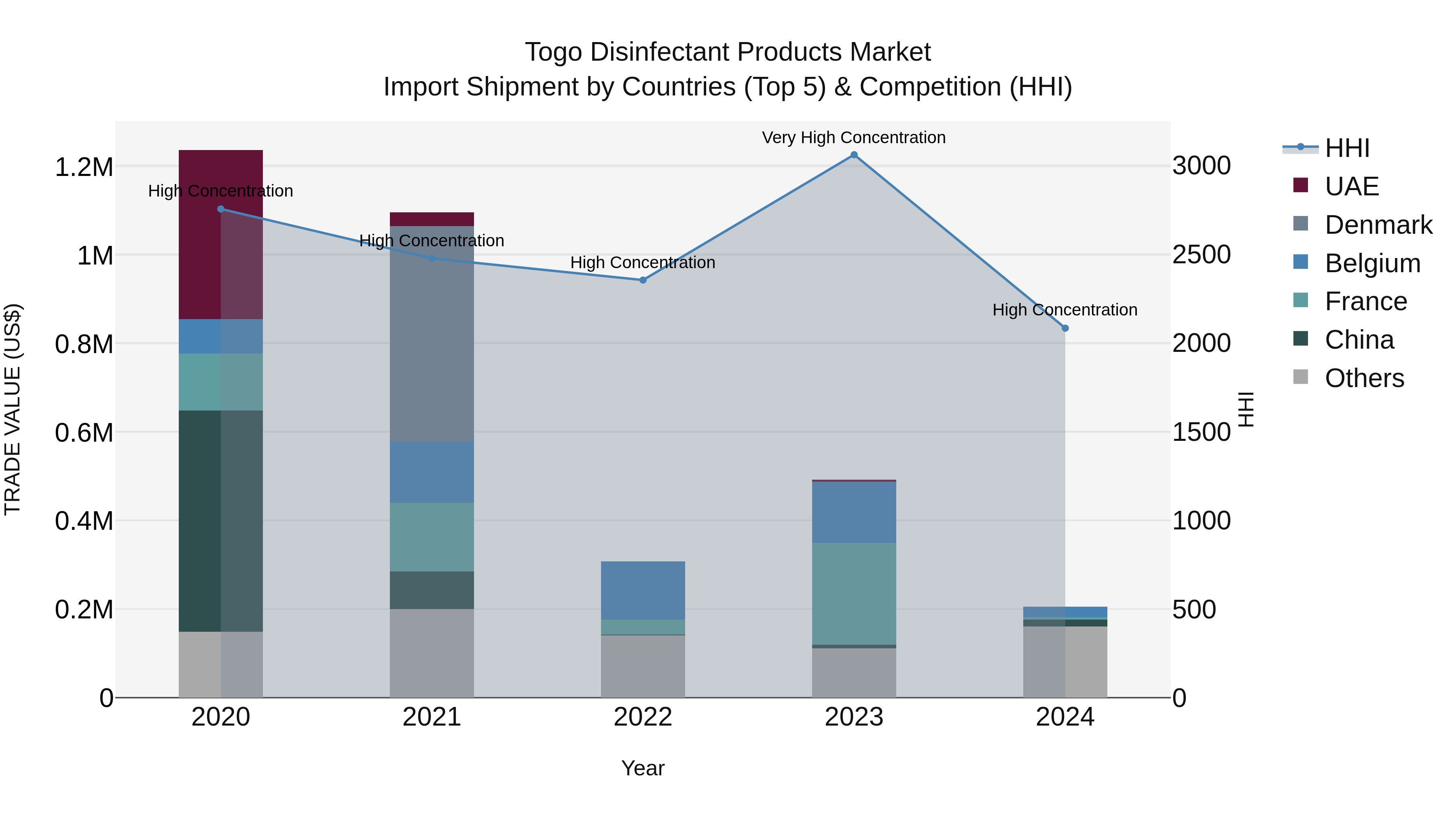Select the 2022 HHI data point
The height and width of the screenshot is (819, 1456).
click(643, 280)
